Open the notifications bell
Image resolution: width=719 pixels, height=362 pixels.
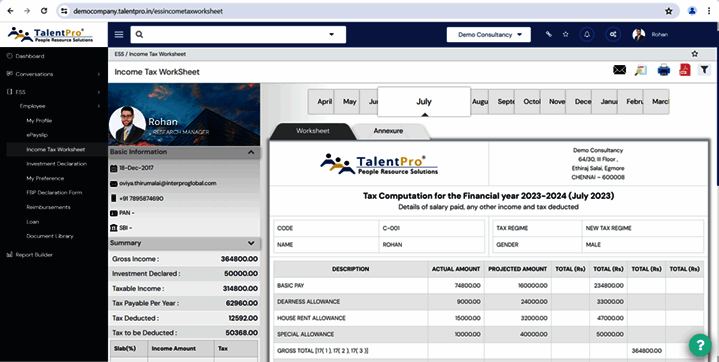pos(586,34)
